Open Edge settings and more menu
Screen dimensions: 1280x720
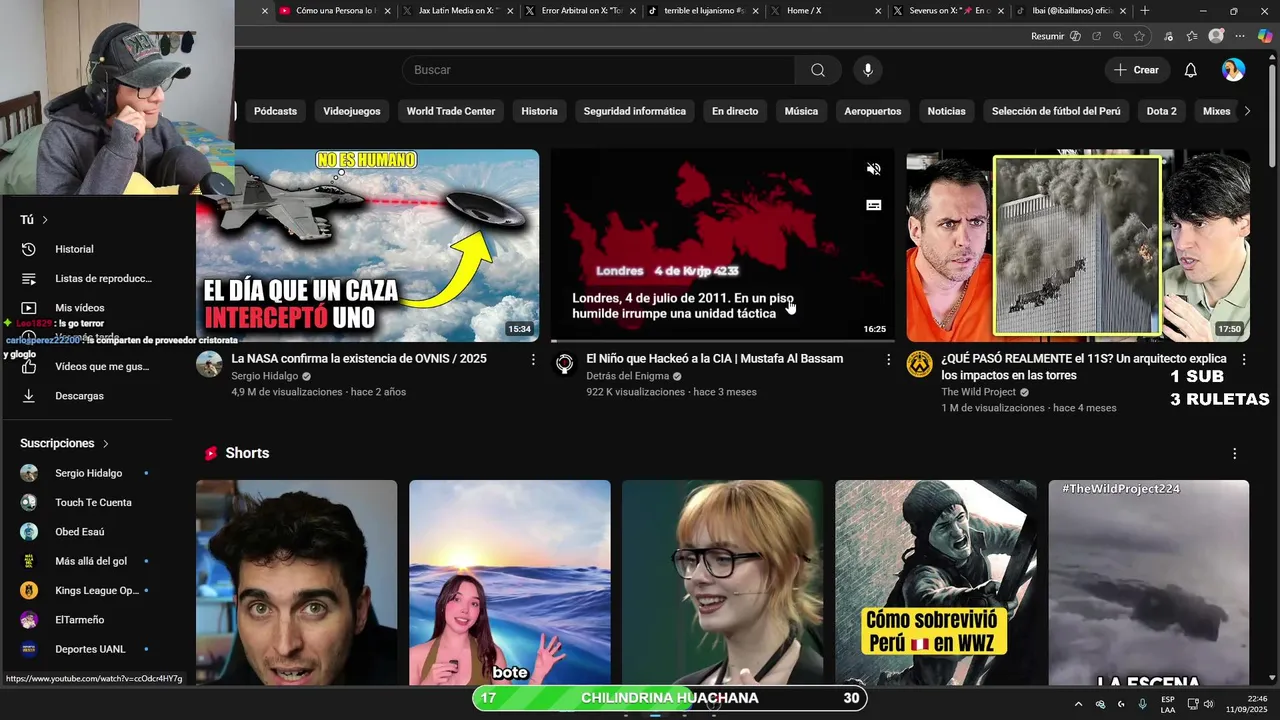click(1240, 36)
